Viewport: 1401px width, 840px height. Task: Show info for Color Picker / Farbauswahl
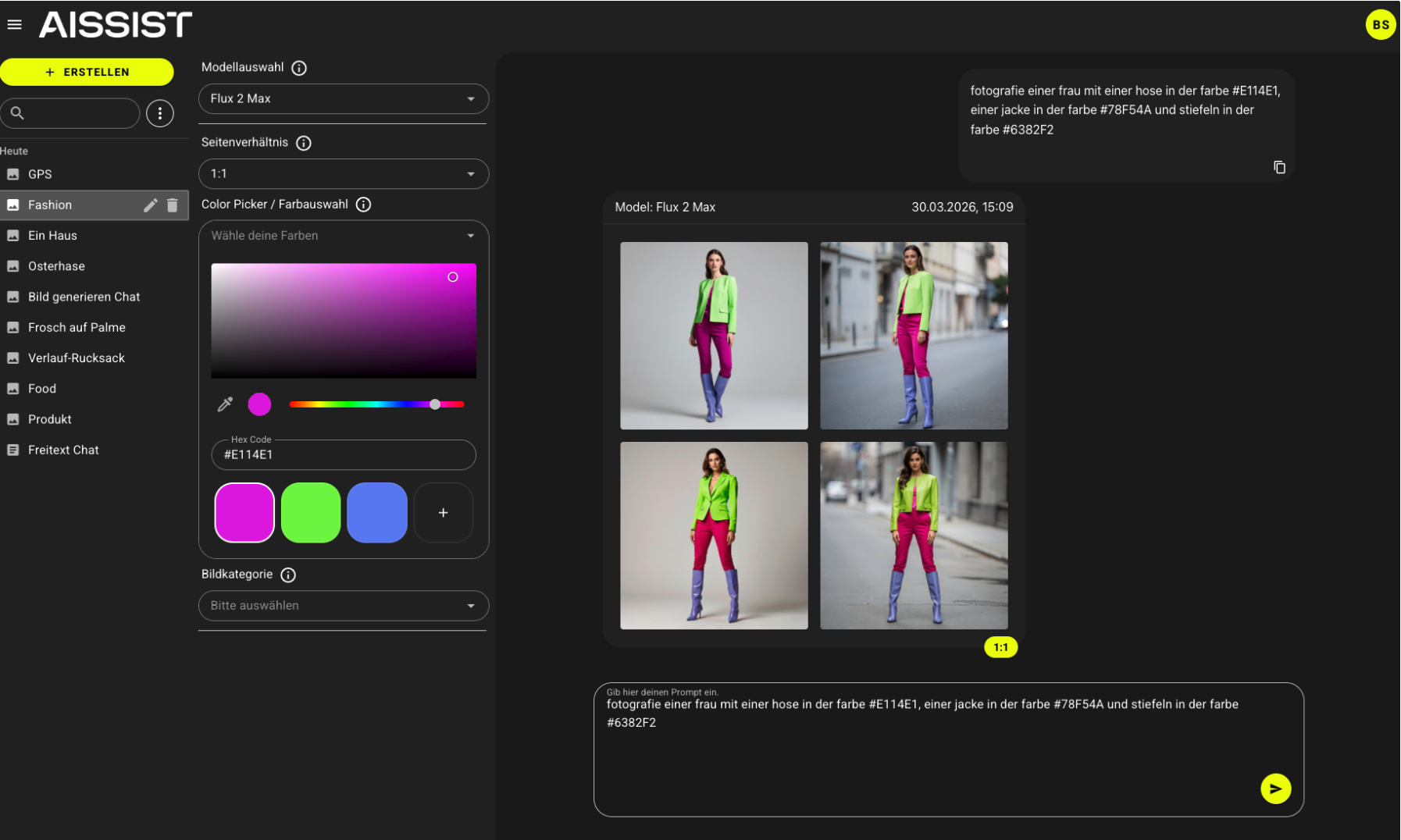coord(363,205)
